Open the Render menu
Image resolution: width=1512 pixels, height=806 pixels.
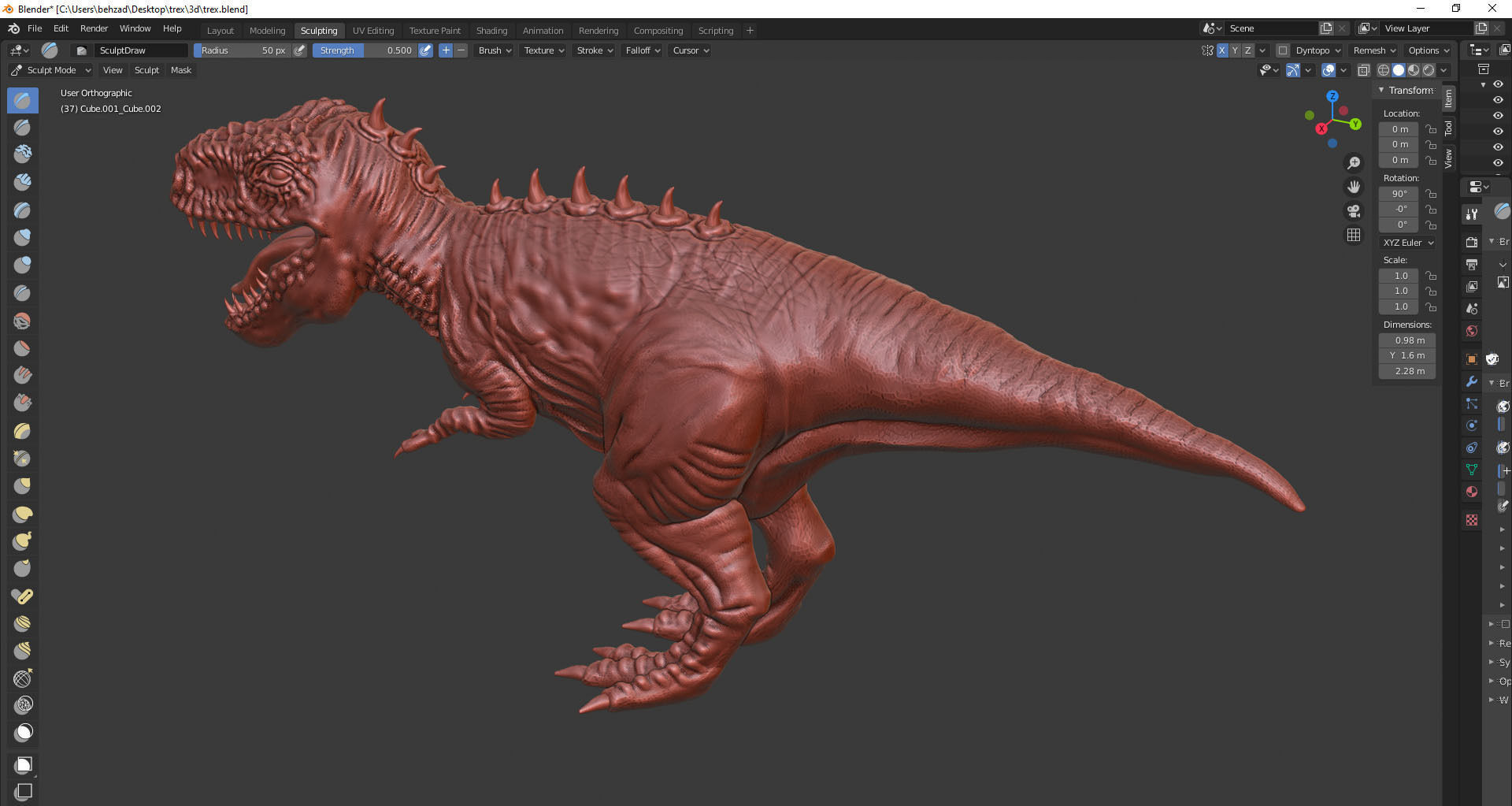click(x=94, y=28)
